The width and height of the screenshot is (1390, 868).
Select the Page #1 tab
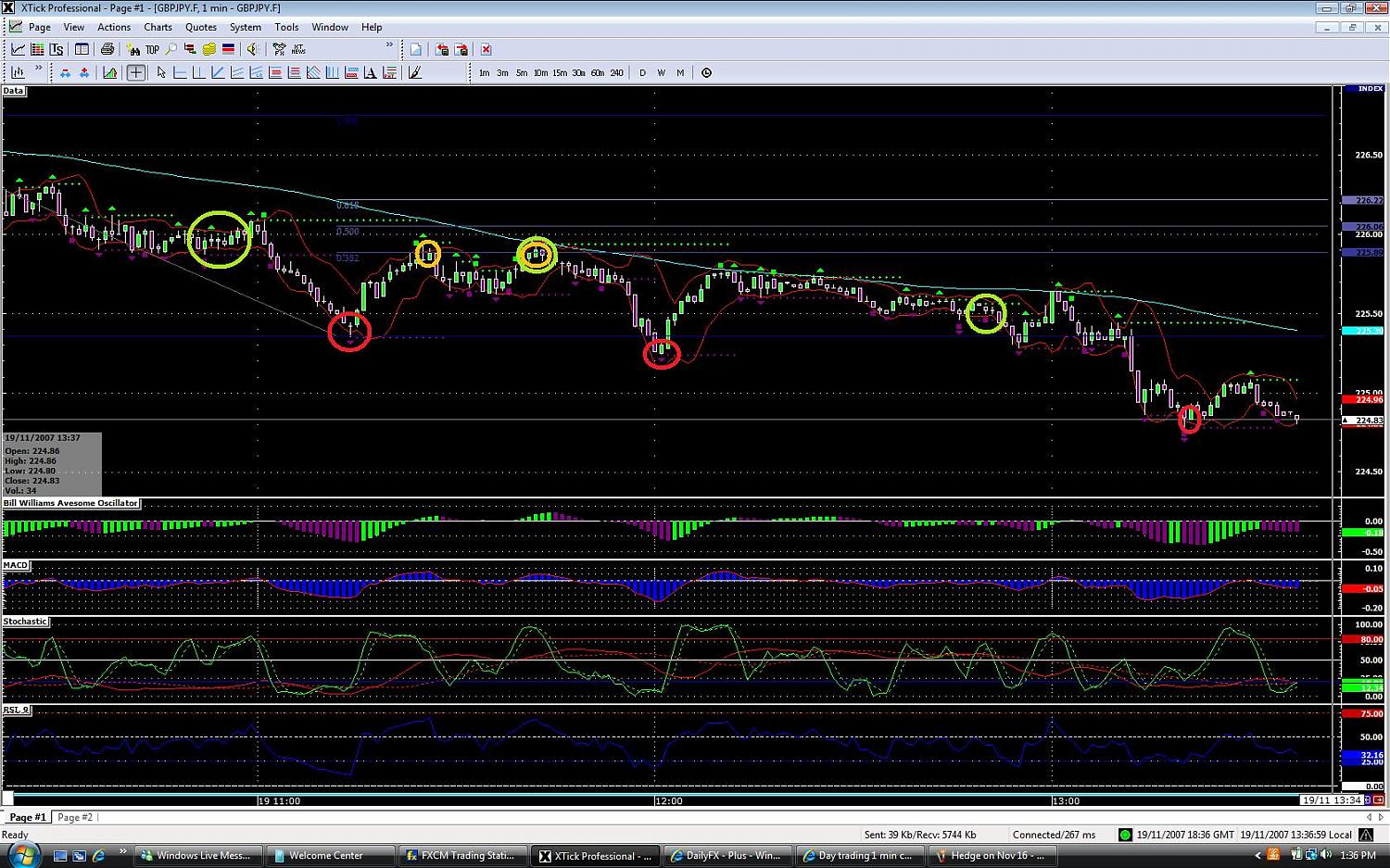click(27, 817)
